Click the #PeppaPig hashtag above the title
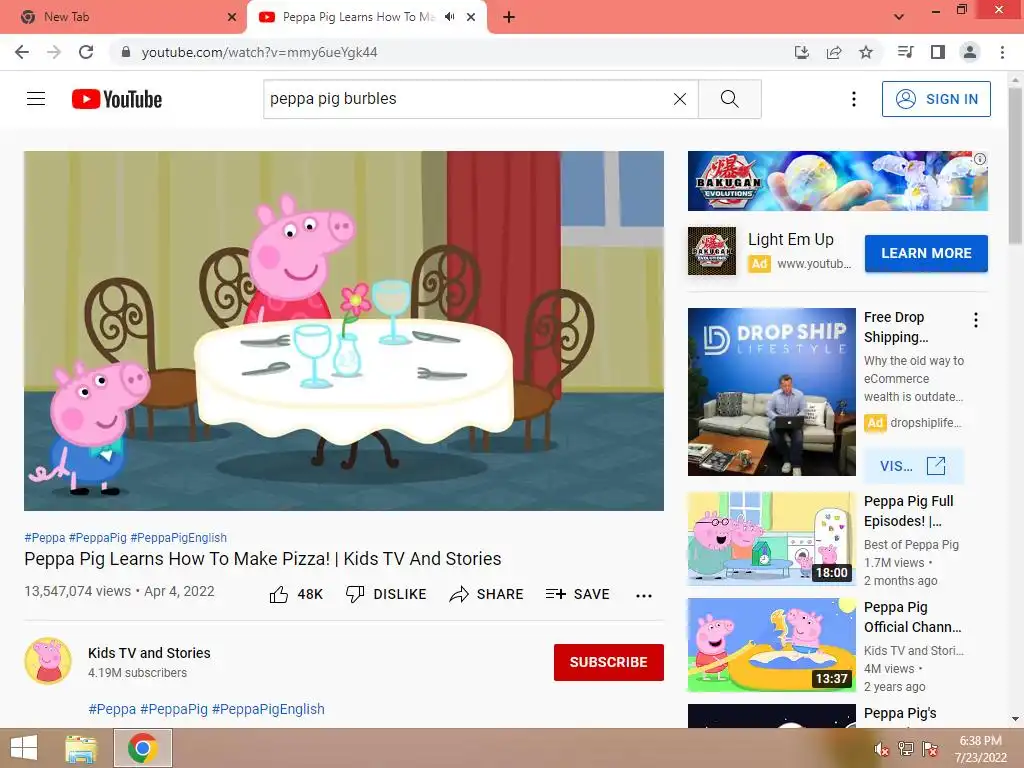The width and height of the screenshot is (1024, 768). (x=98, y=537)
